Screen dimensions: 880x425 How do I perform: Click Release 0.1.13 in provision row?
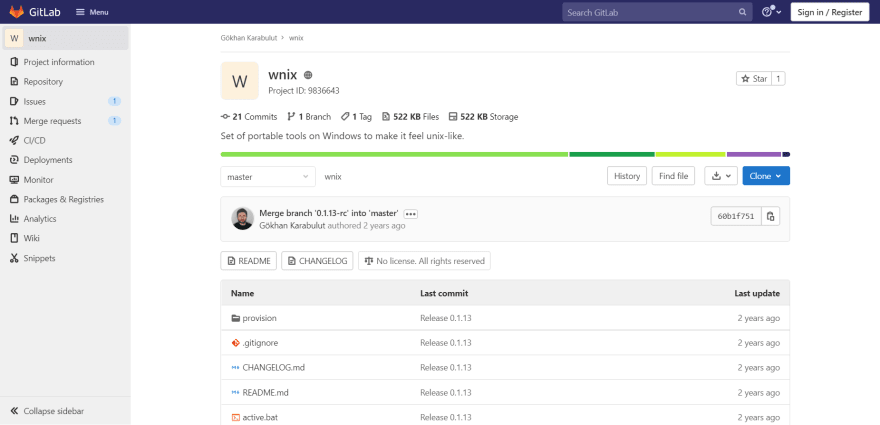coord(446,318)
